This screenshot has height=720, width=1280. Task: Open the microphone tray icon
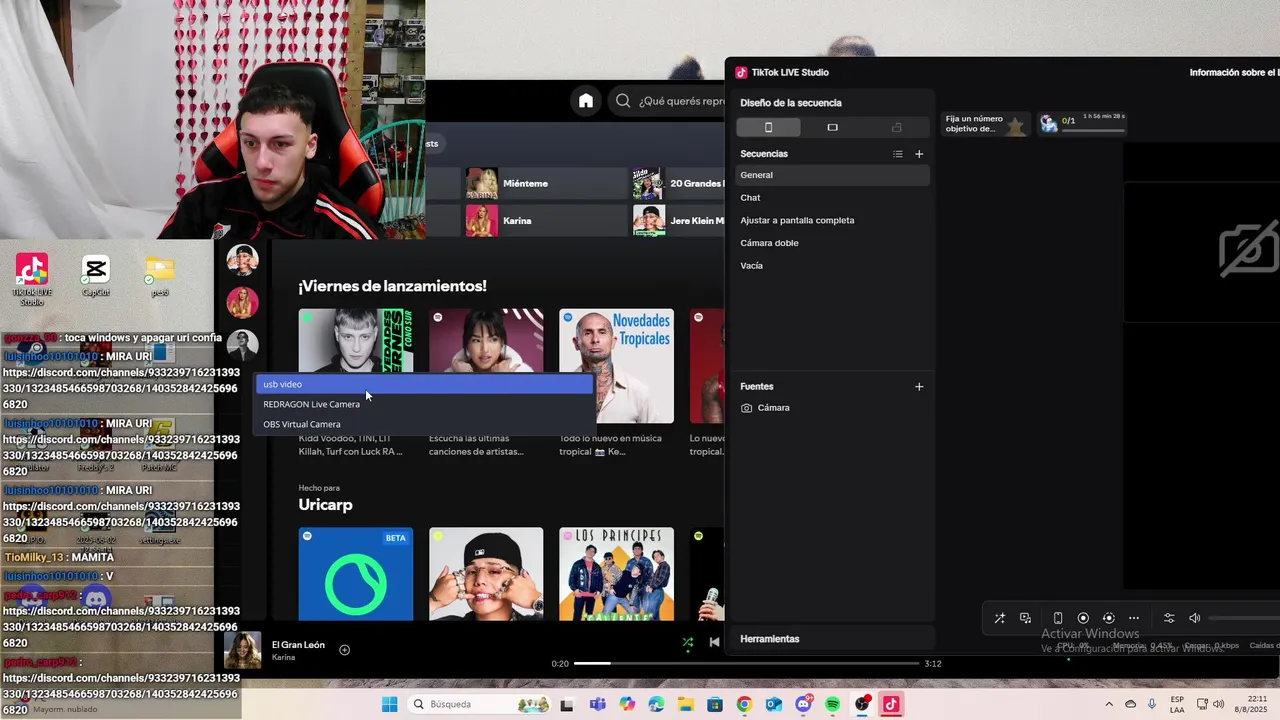click(x=1152, y=704)
